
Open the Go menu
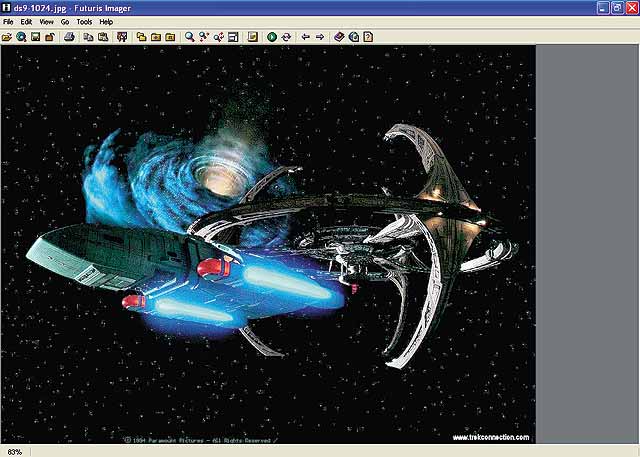click(x=65, y=22)
